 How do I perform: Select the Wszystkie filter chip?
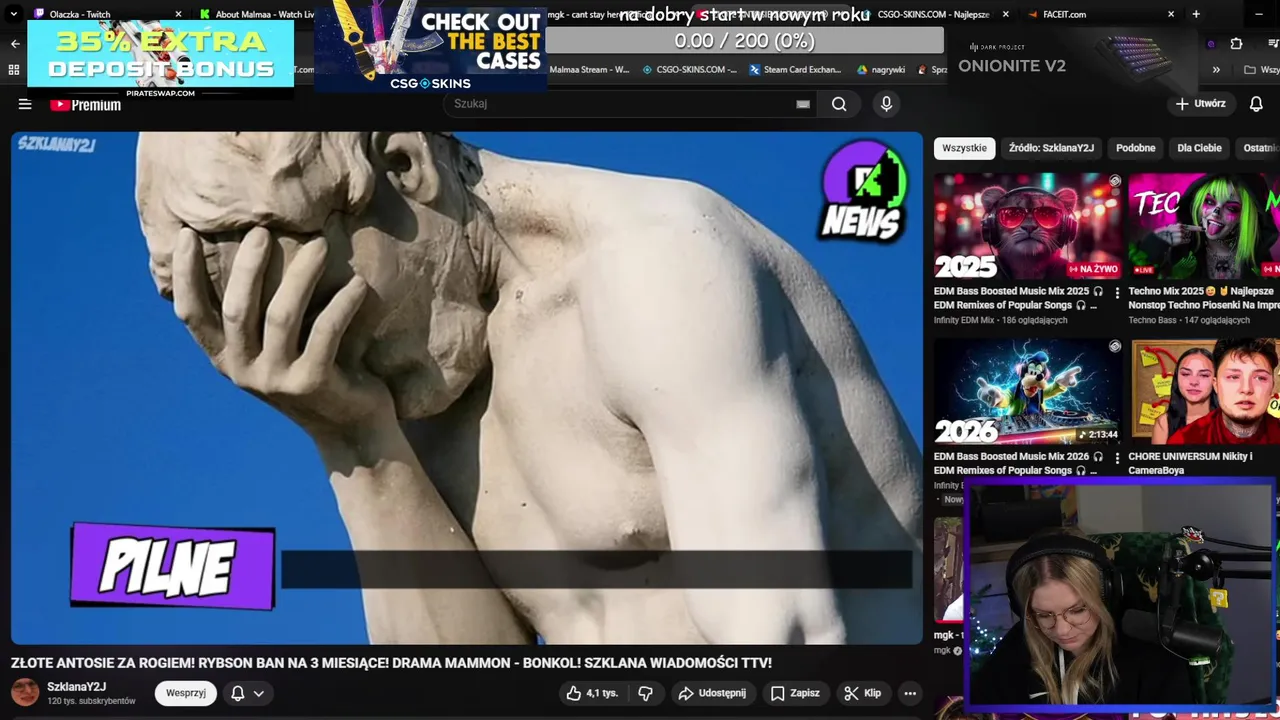coord(964,148)
